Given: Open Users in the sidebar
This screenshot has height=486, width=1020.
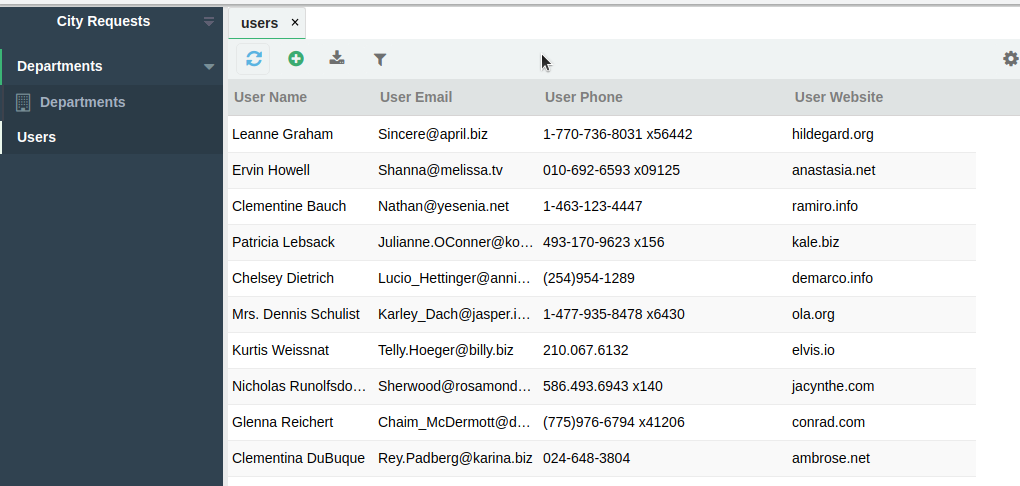Looking at the screenshot, I should 37,137.
